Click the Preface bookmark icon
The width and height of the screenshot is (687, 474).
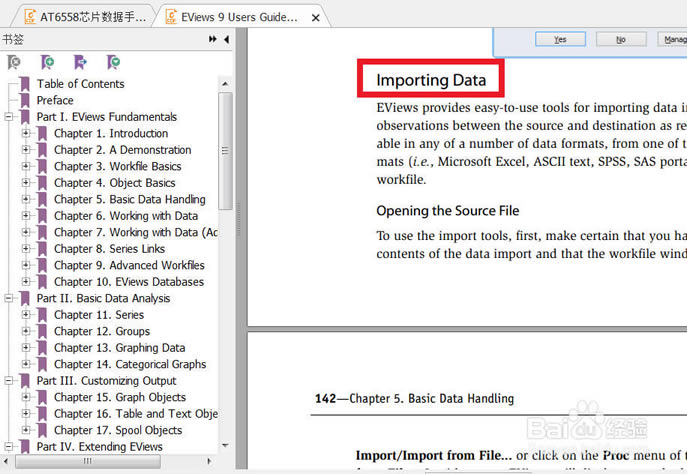click(25, 100)
